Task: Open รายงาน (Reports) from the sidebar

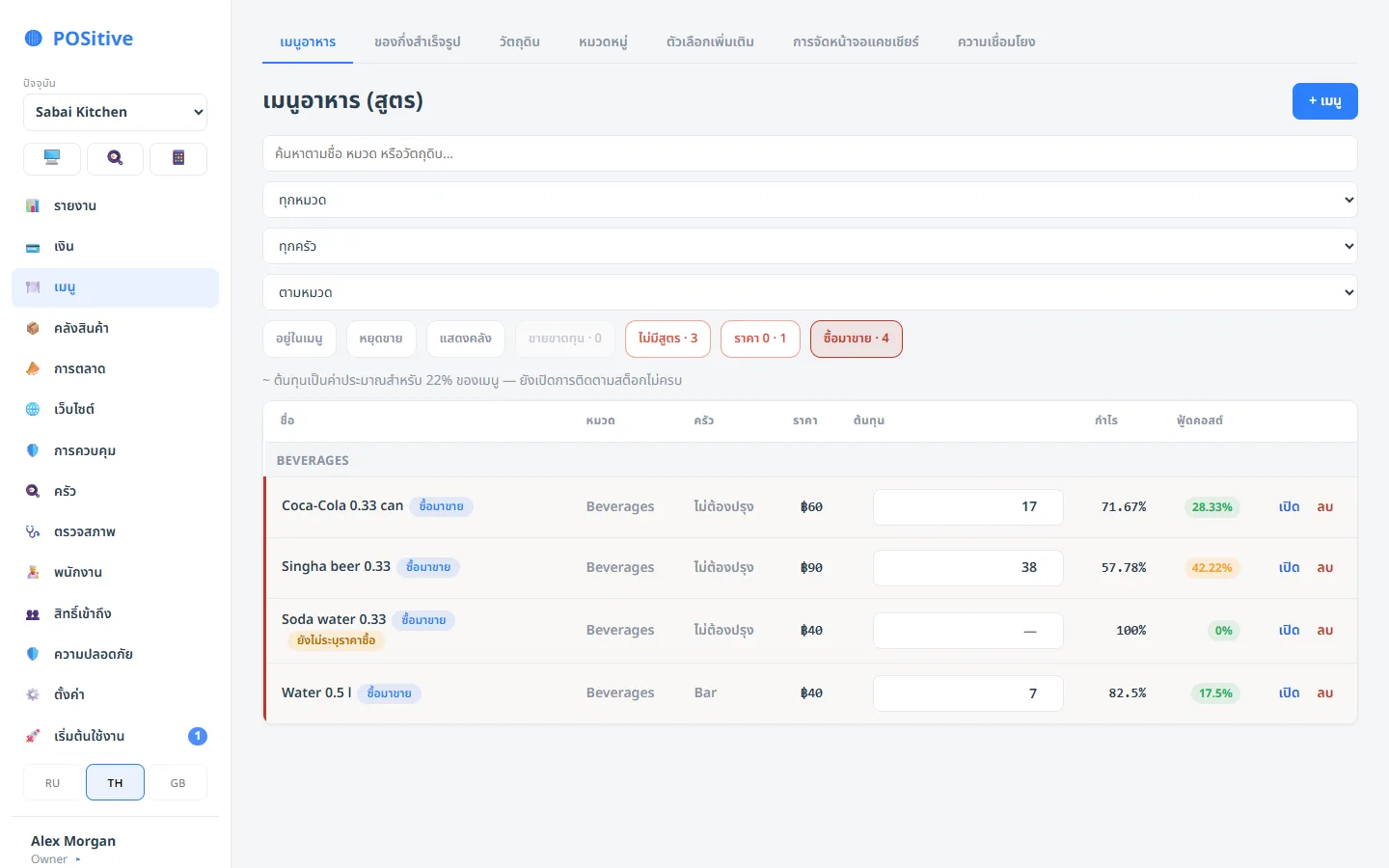Action: click(x=116, y=205)
